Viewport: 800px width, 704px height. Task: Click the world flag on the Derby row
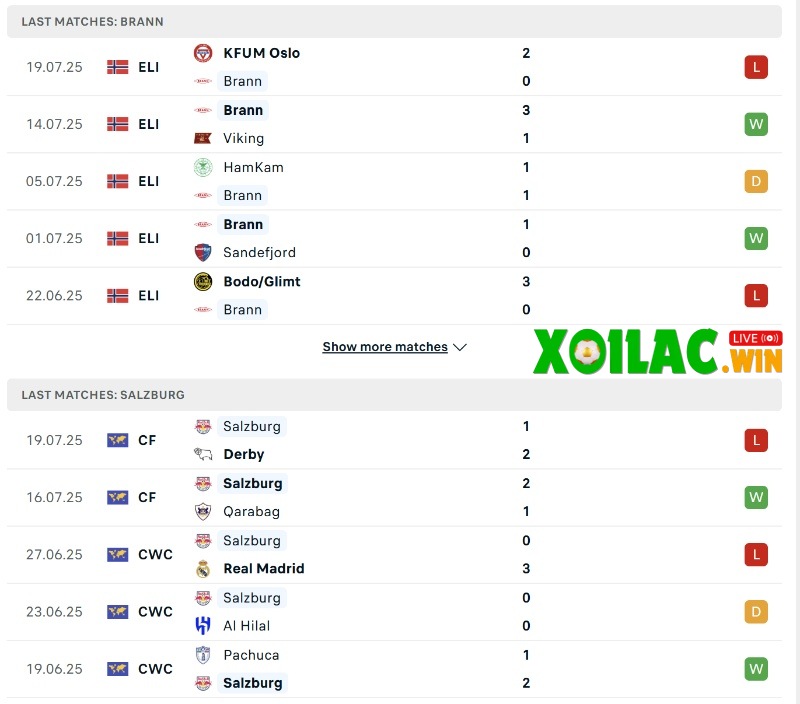tap(117, 440)
